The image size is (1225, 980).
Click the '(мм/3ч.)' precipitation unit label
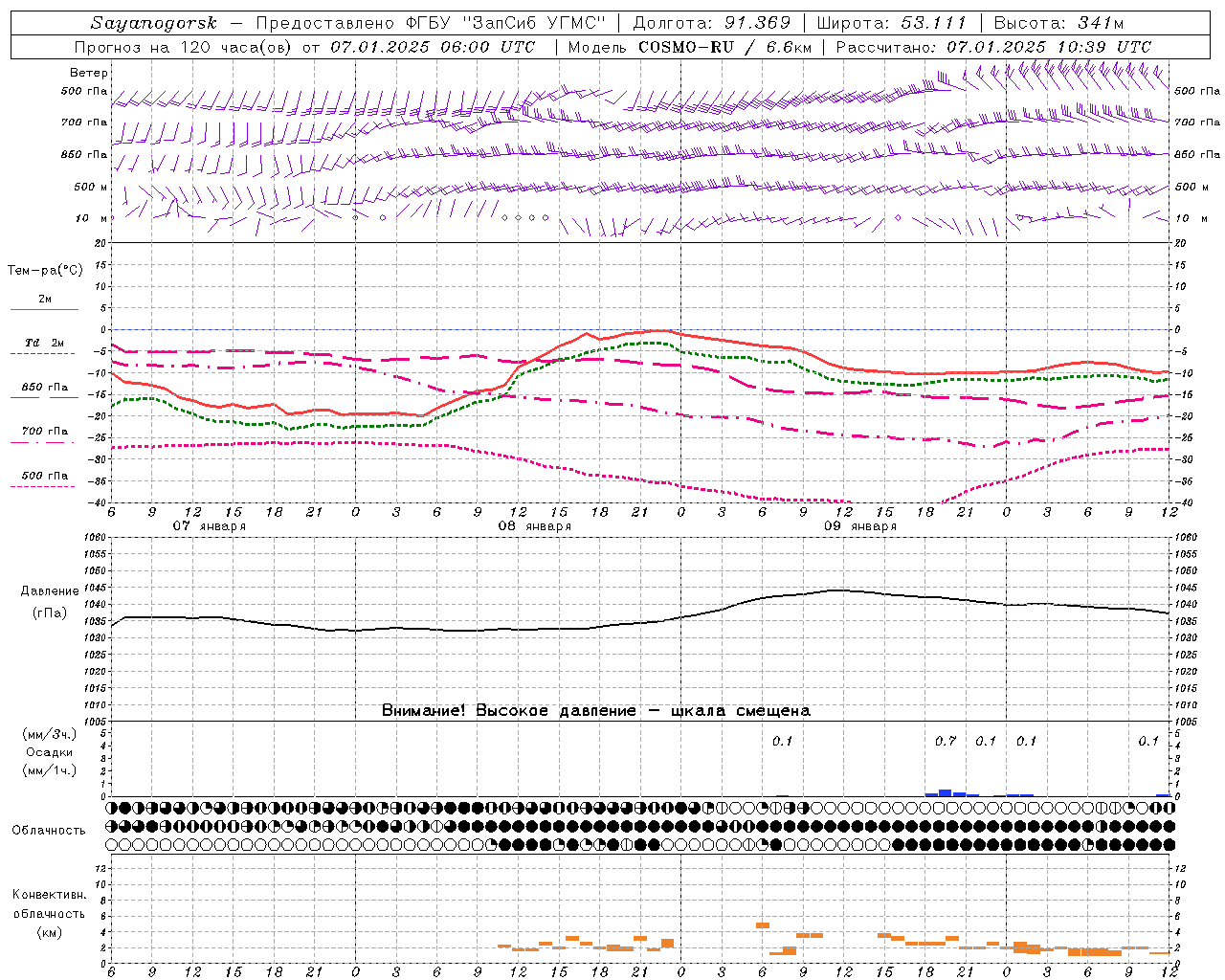(50, 734)
